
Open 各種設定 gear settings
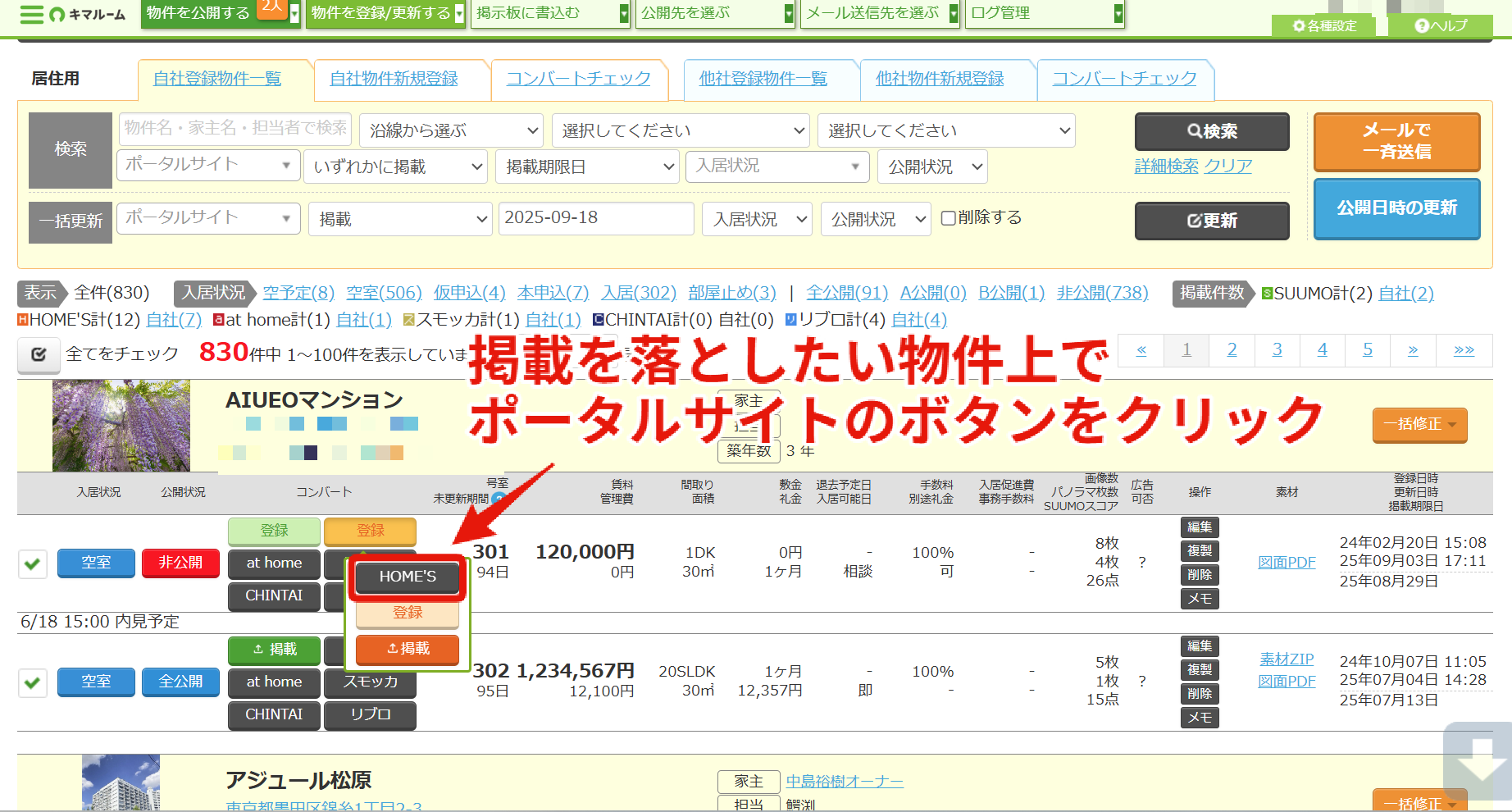(x=1325, y=25)
